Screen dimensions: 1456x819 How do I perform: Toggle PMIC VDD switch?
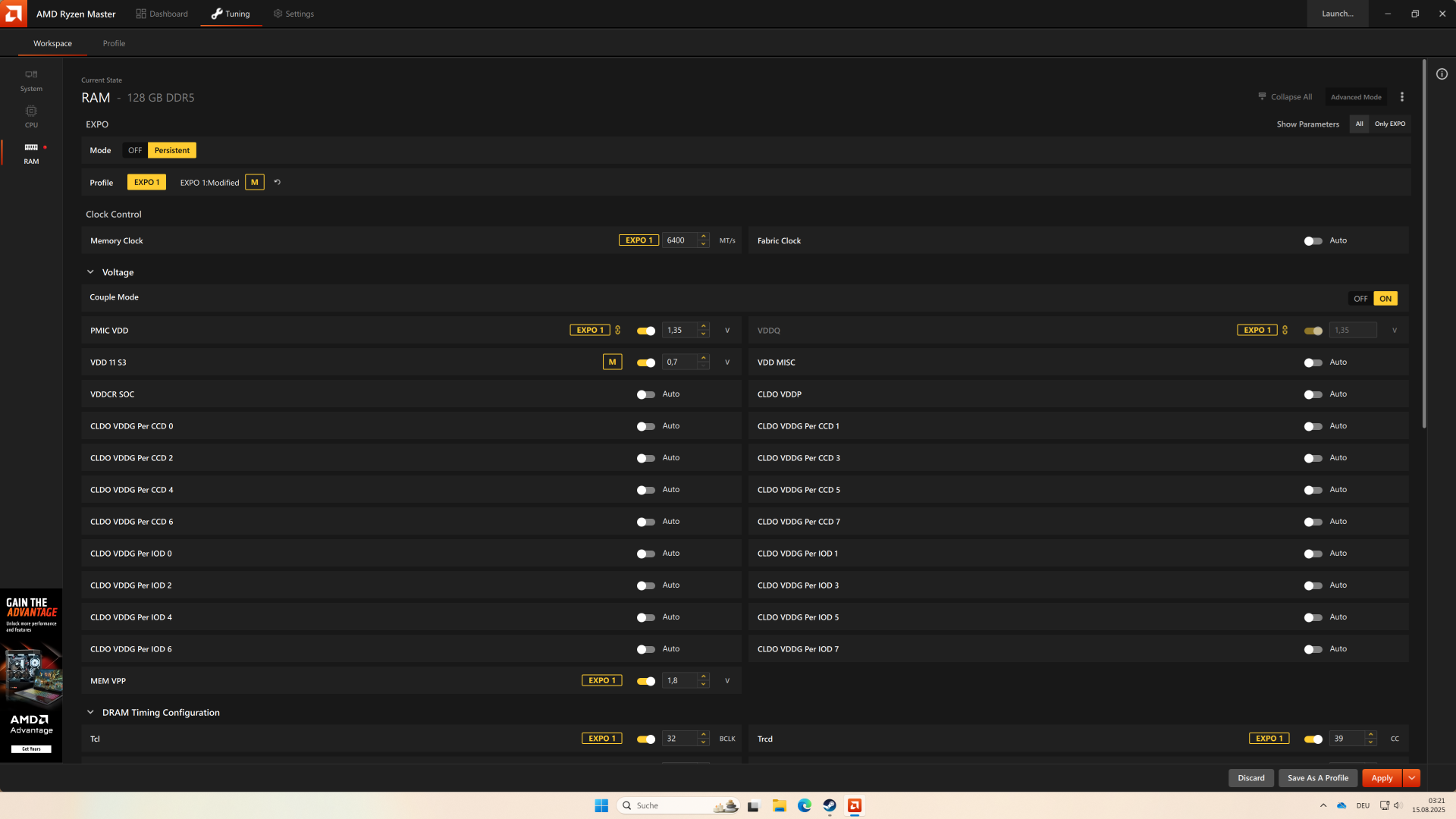pyautogui.click(x=646, y=331)
